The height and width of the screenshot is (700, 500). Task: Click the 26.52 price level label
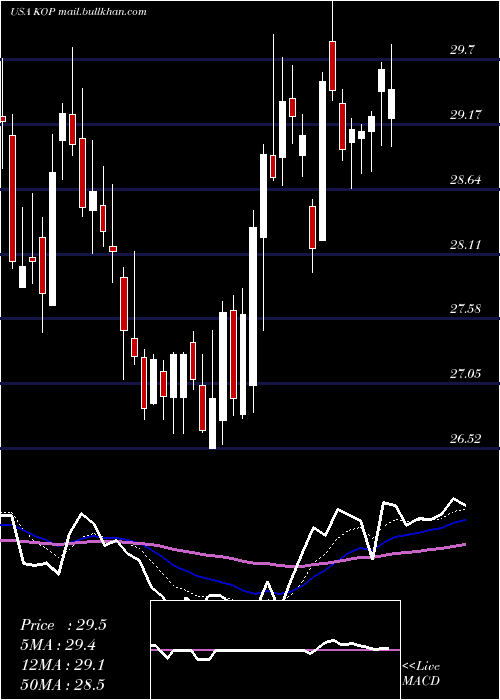[465, 439]
